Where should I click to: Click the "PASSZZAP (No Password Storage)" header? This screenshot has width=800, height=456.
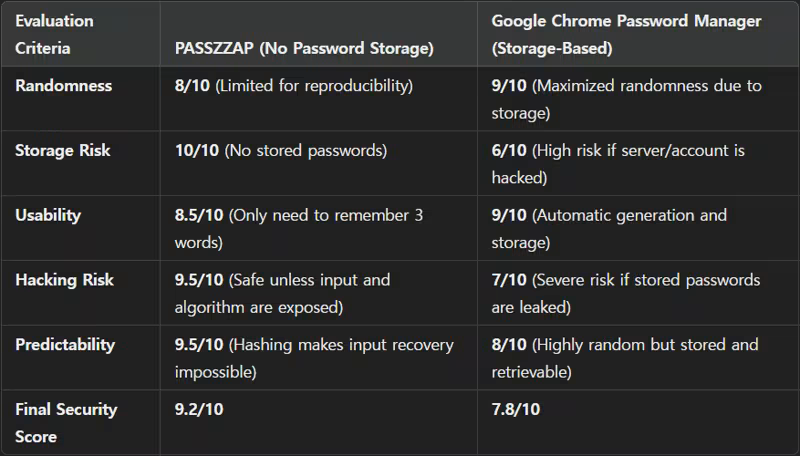click(x=304, y=48)
